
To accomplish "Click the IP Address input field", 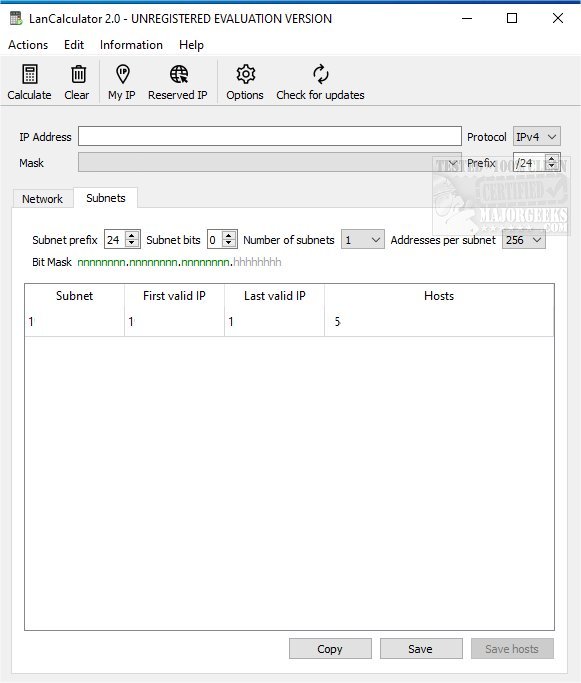I will [x=270, y=136].
